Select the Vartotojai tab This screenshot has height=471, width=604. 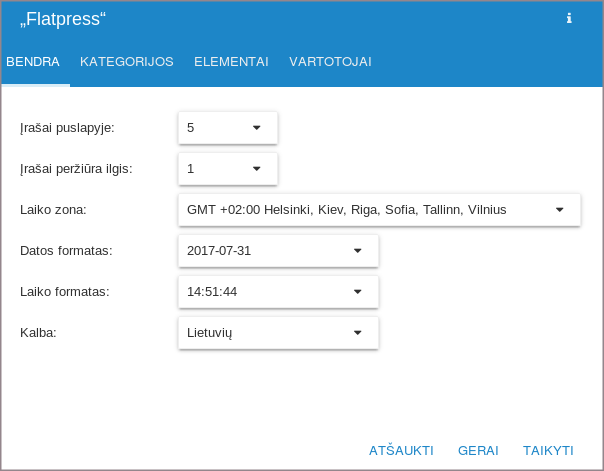tap(330, 62)
